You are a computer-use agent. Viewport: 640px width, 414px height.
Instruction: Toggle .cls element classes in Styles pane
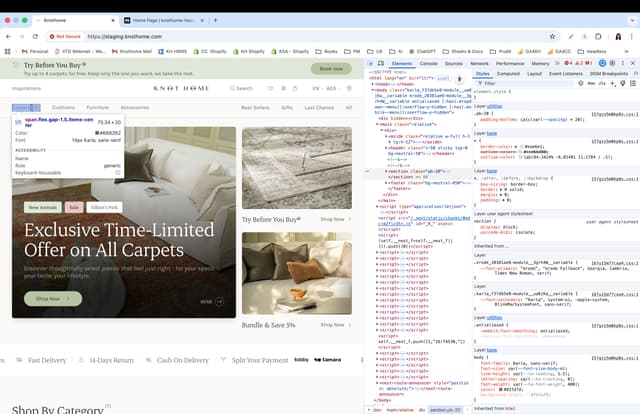pyautogui.click(x=602, y=83)
